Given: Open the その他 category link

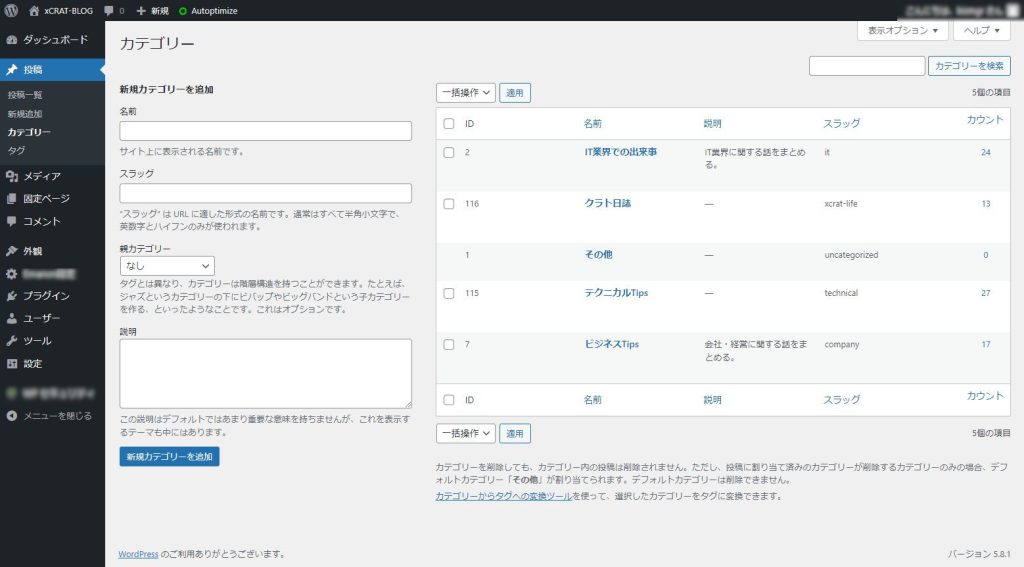Looking at the screenshot, I should pos(598,255).
